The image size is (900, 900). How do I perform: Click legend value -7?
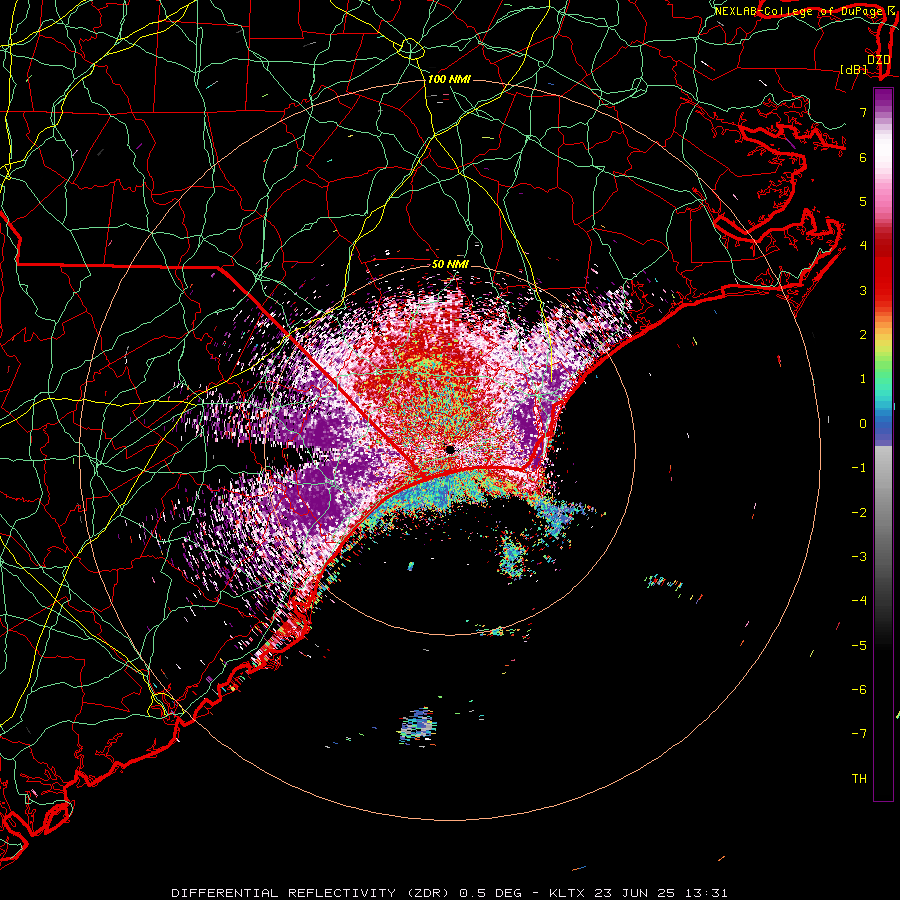click(x=859, y=734)
